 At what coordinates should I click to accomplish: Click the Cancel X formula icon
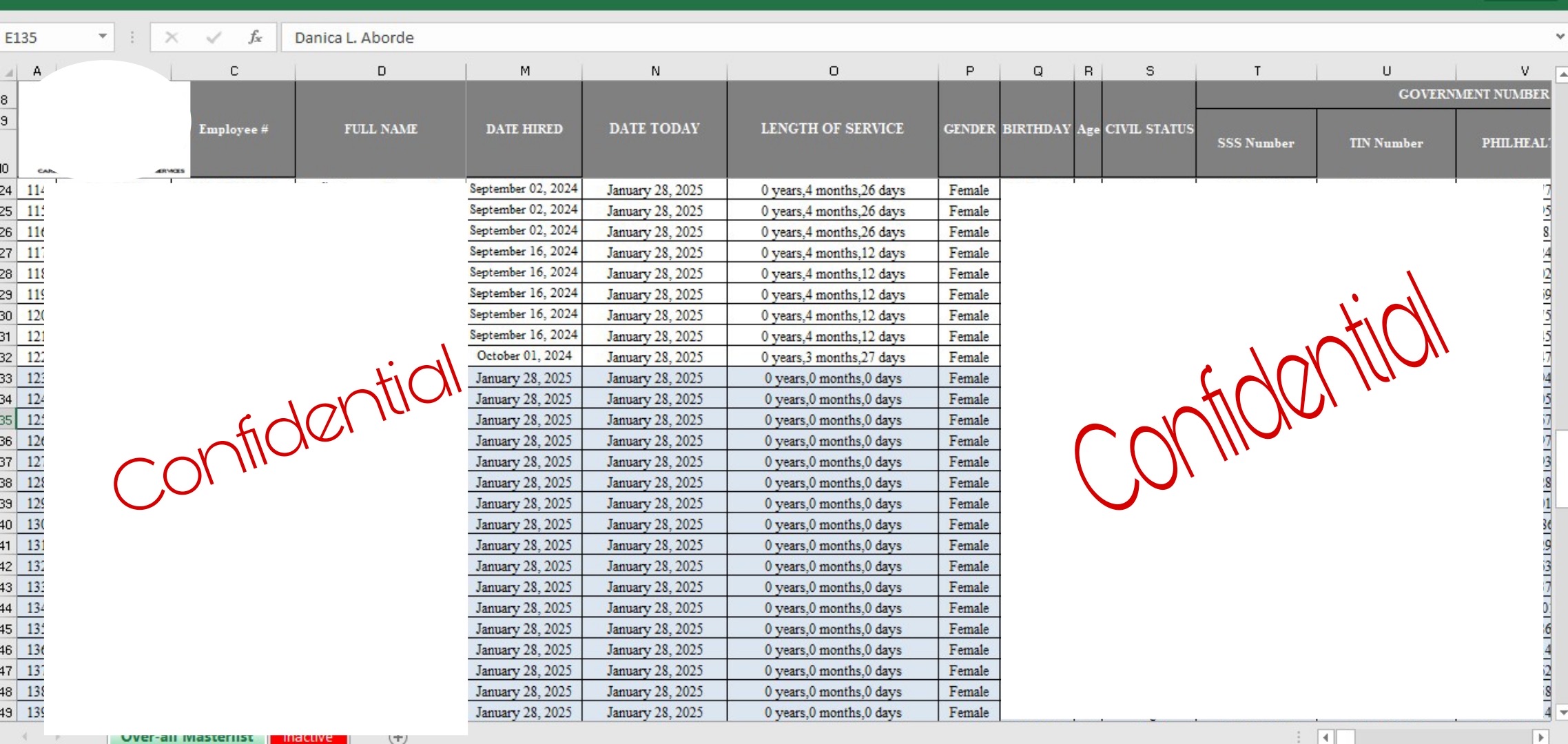click(x=172, y=37)
